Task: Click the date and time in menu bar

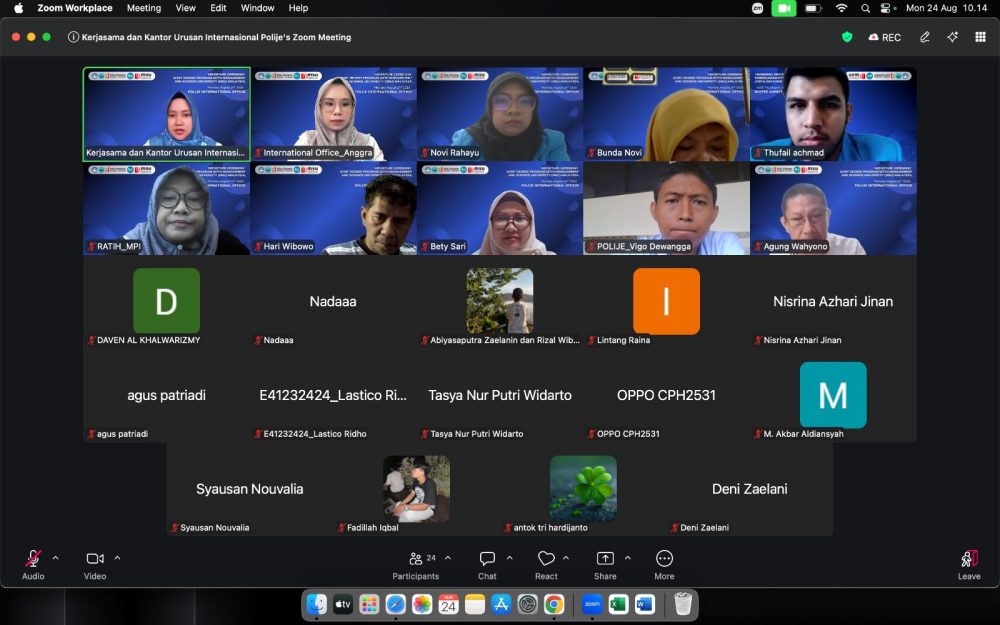Action: click(946, 8)
